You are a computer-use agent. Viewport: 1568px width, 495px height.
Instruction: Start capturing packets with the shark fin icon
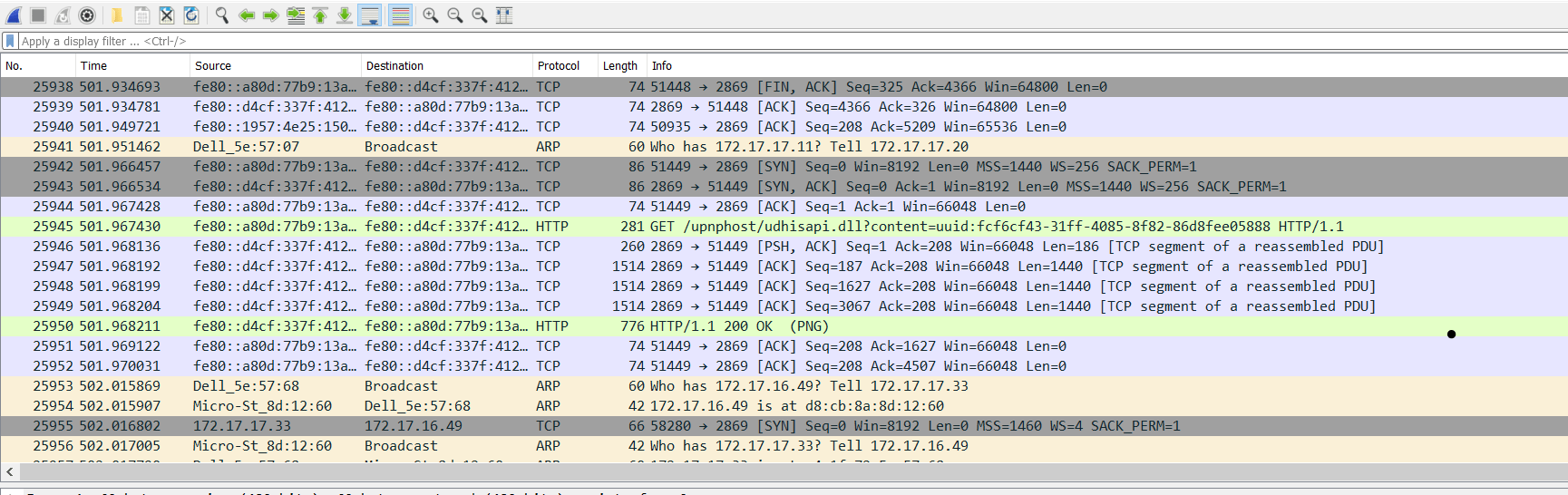15,15
